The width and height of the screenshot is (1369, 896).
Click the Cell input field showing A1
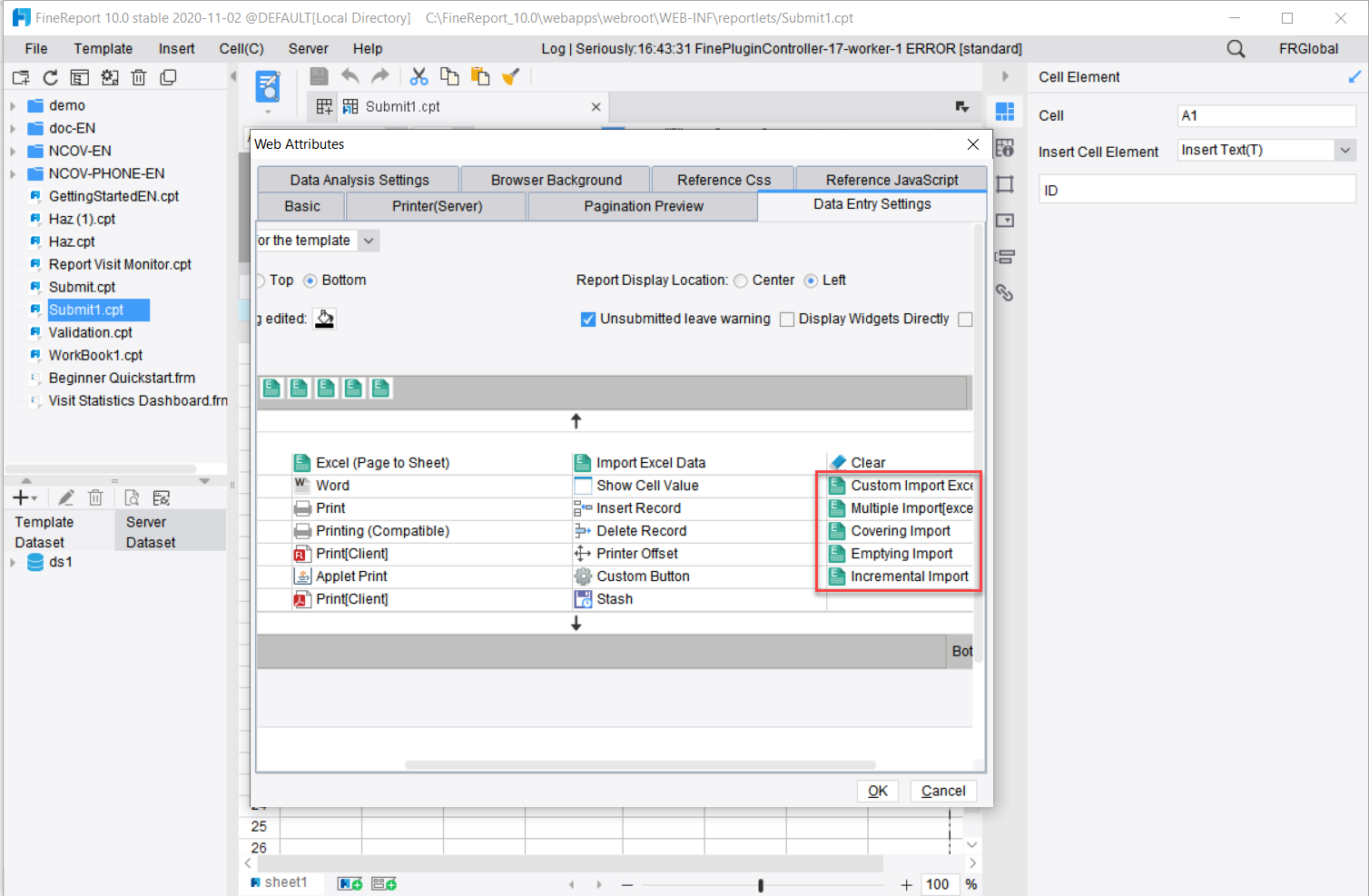pyautogui.click(x=1266, y=116)
